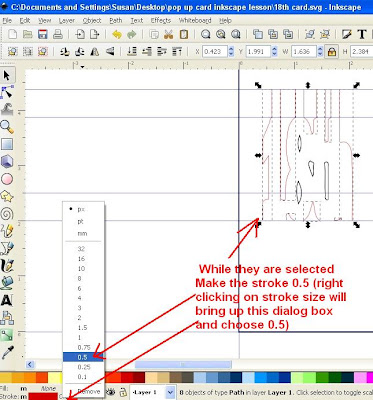This screenshot has width=373, height=400.
Task: Select the Zoom magnifier tool
Action: (7, 127)
